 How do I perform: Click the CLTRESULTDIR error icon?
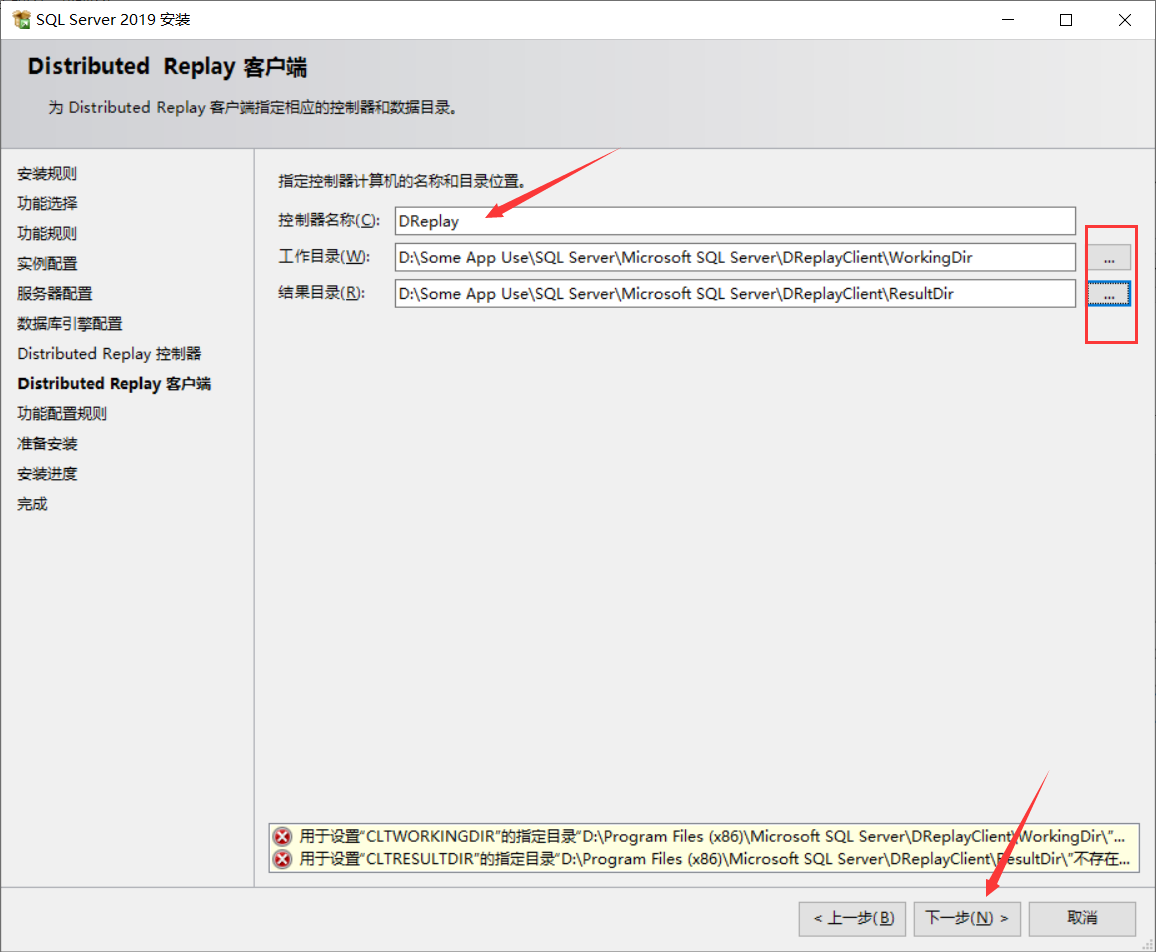tap(282, 859)
